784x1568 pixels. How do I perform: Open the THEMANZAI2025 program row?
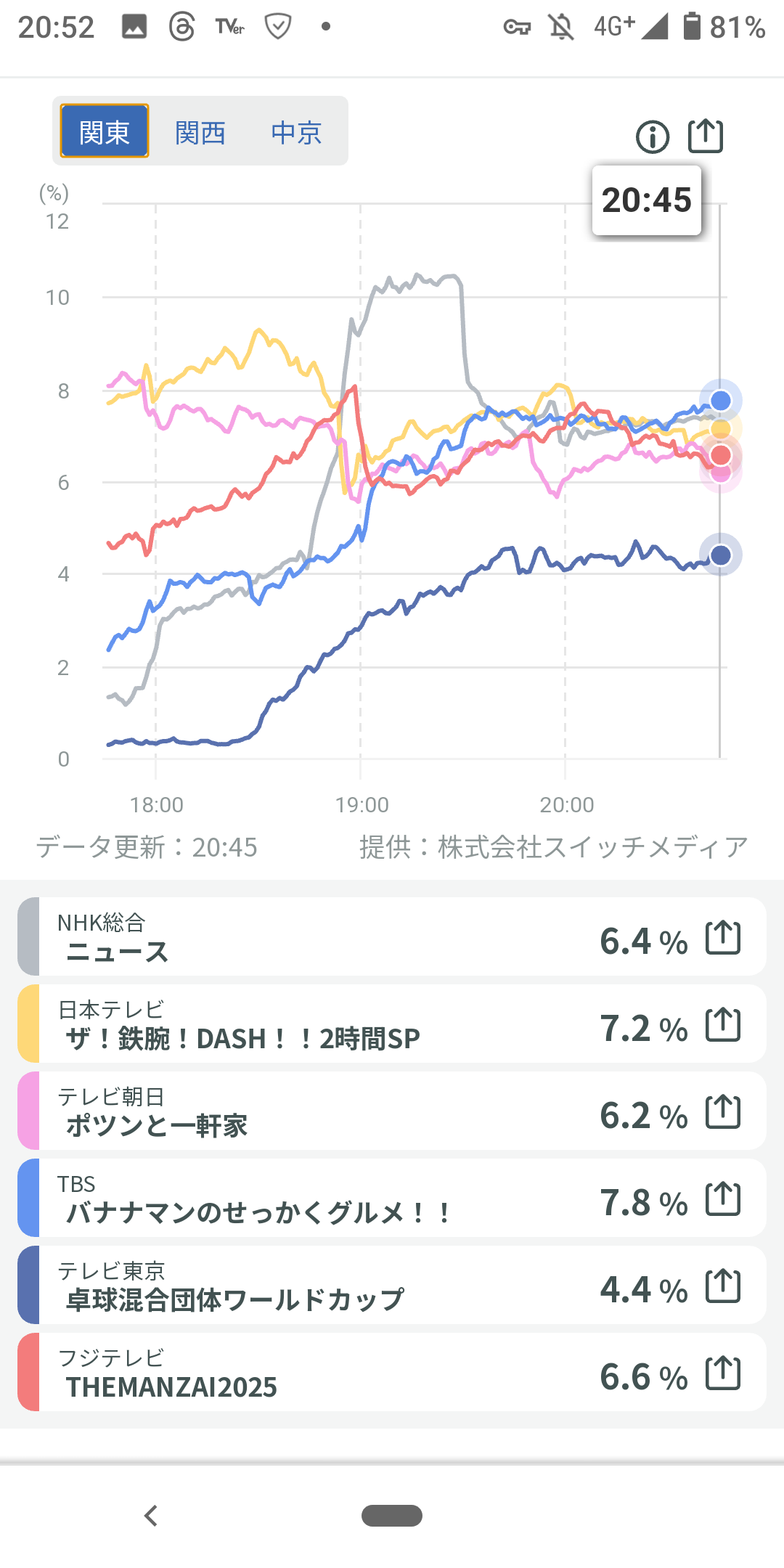327,1373
